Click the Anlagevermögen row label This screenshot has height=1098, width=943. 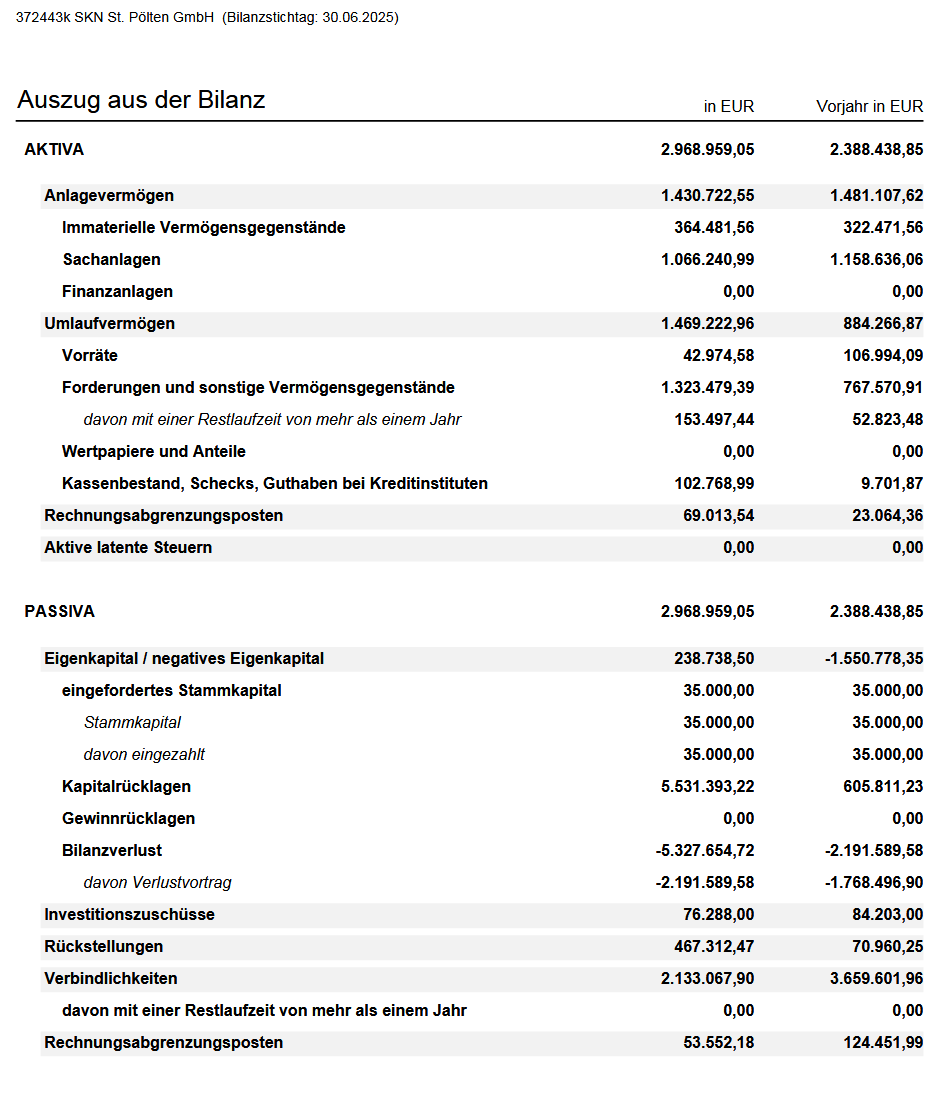109,196
